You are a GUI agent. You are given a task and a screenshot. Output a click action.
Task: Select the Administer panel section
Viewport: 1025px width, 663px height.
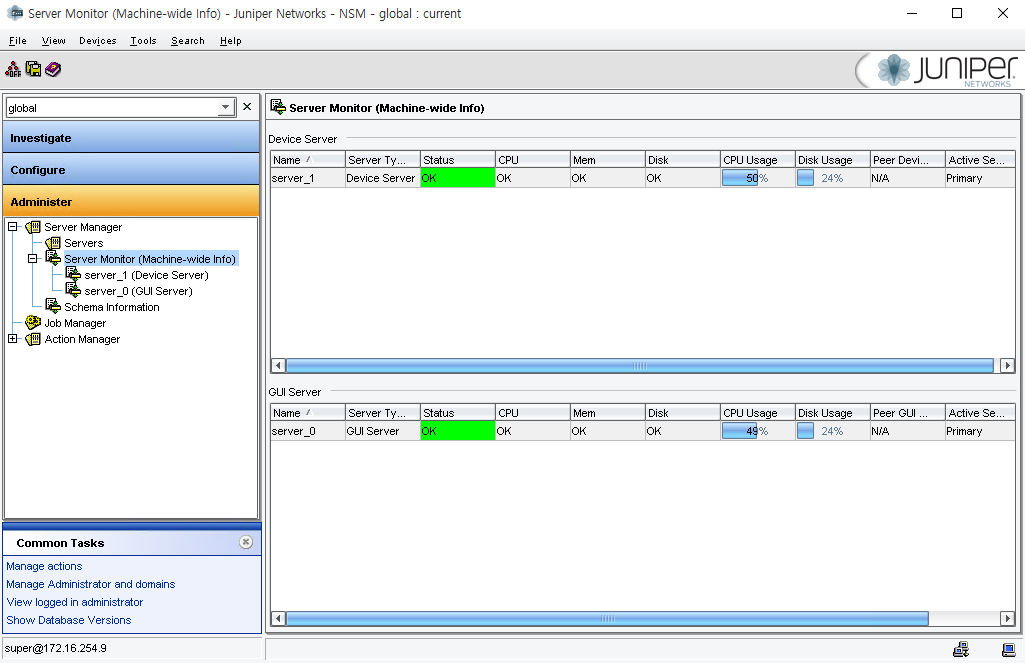131,201
